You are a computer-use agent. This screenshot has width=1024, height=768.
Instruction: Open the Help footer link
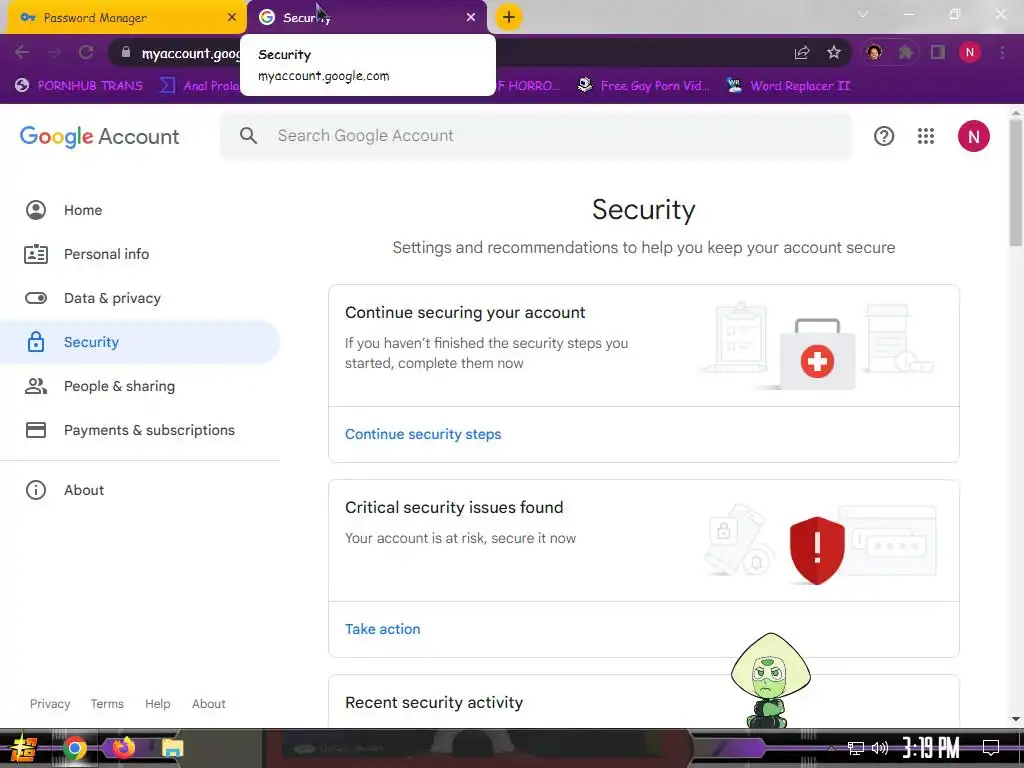(157, 704)
